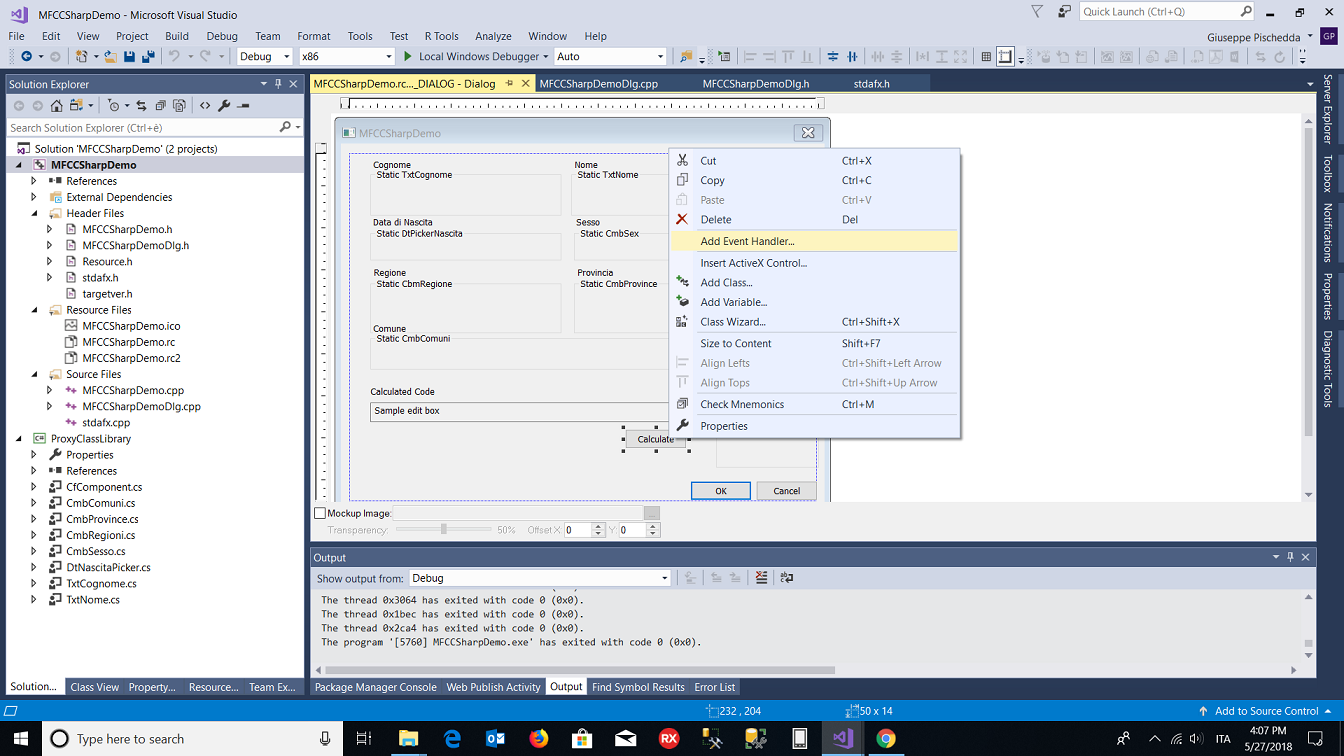Viewport: 1344px width, 756px height.
Task: Switch to MFCCSharpDemoDlg.cpp editor tab
Action: (598, 84)
